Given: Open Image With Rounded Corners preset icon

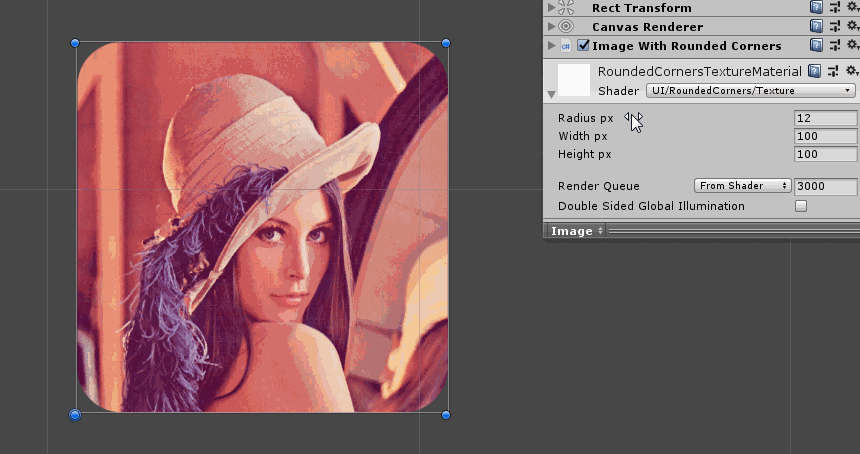Looking at the screenshot, I should [835, 45].
